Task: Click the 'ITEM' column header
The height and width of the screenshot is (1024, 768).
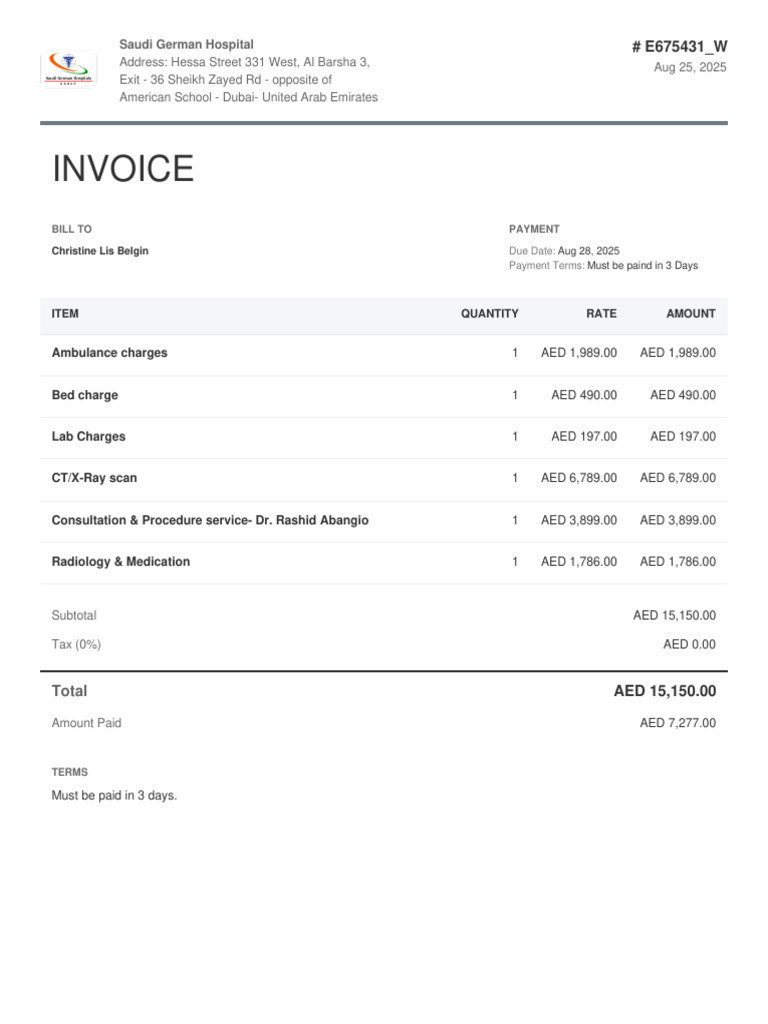Action: point(65,313)
